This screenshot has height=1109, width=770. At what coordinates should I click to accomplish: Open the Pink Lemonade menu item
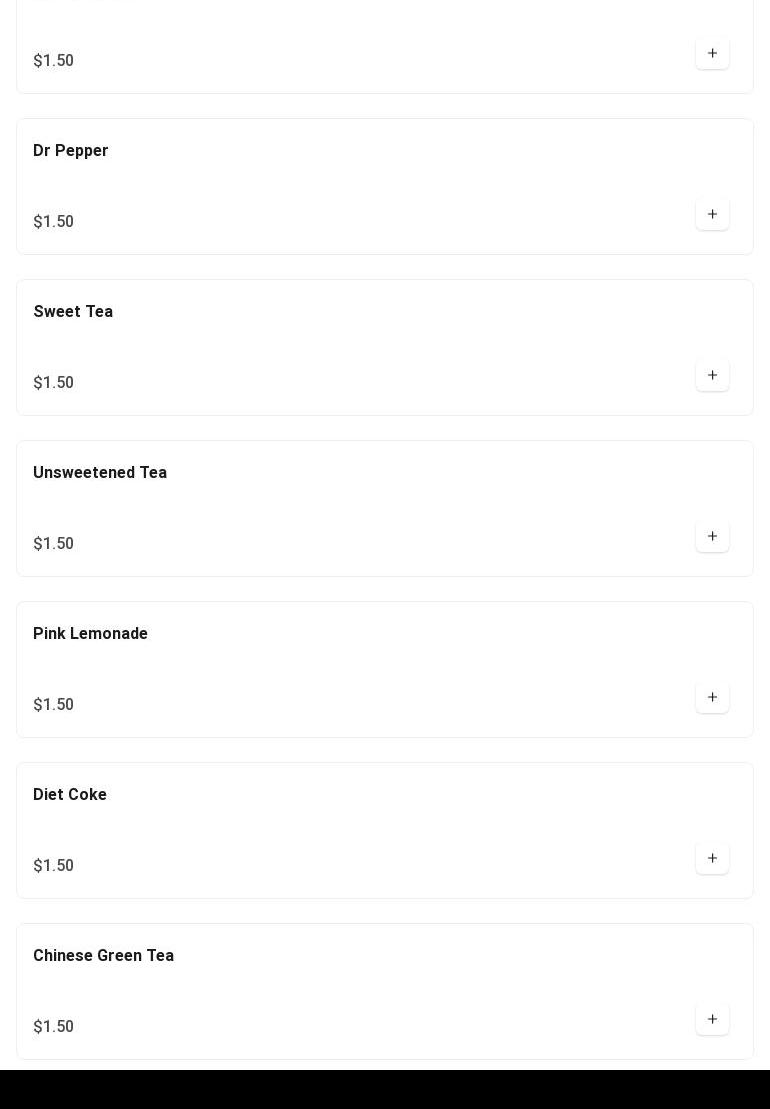tap(90, 634)
